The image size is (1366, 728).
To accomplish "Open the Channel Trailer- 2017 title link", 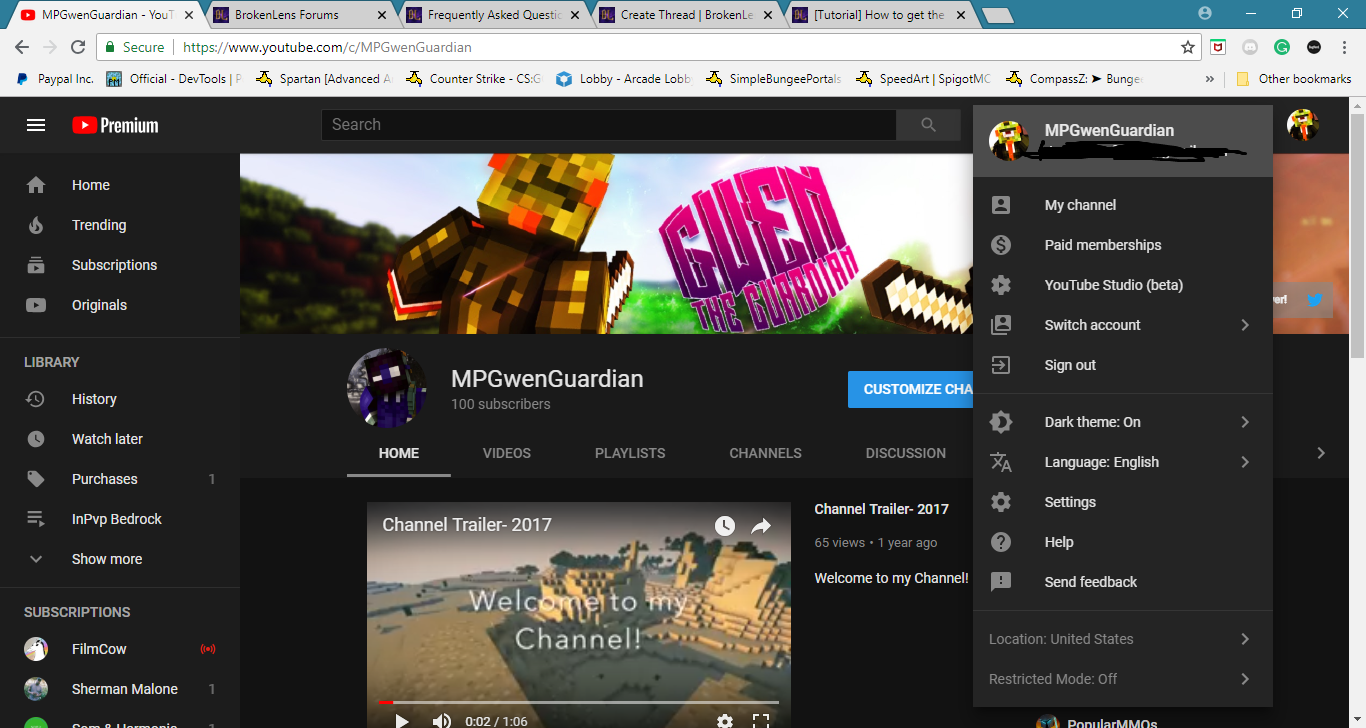I will click(x=881, y=509).
